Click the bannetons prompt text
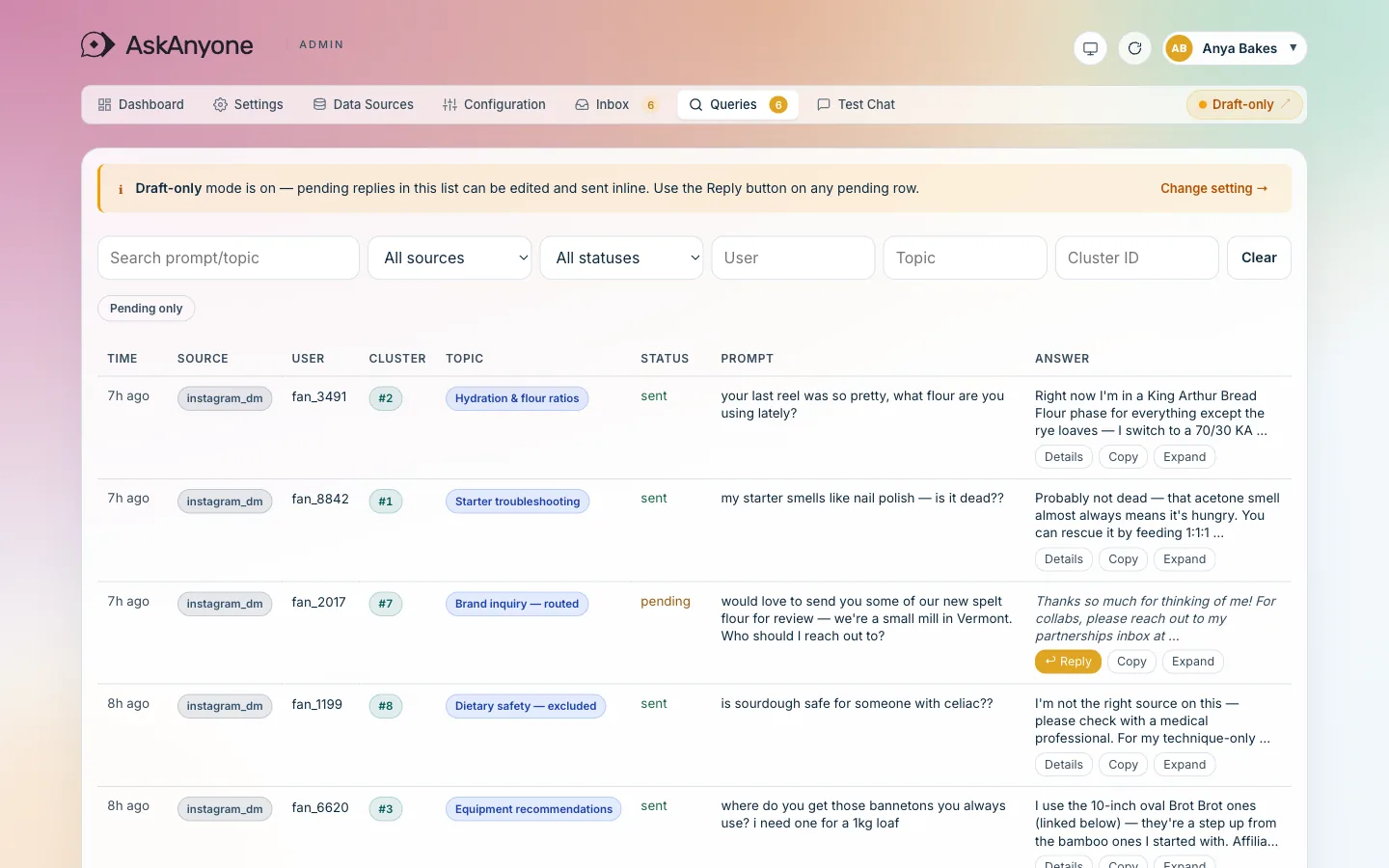The height and width of the screenshot is (868, 1389). point(863,814)
